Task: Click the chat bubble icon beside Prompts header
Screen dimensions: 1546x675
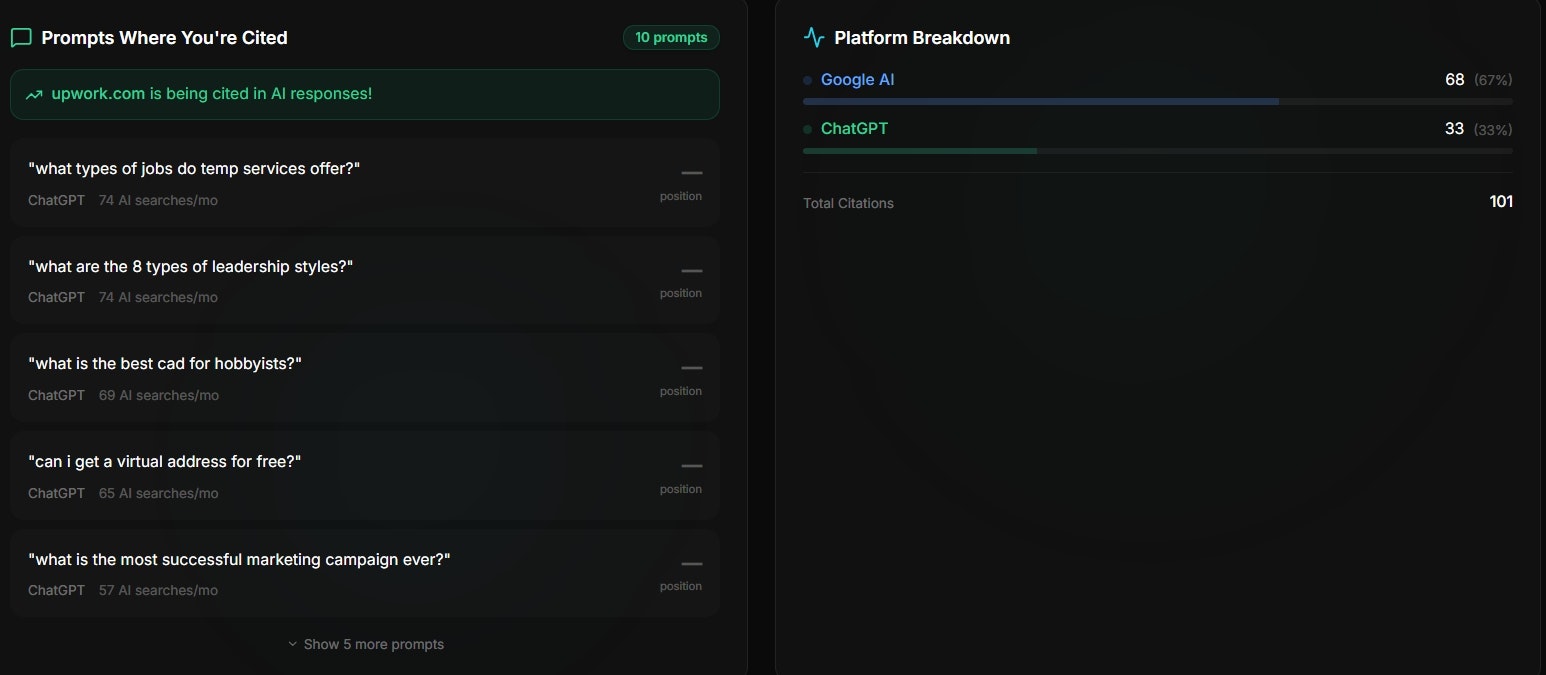Action: [21, 38]
